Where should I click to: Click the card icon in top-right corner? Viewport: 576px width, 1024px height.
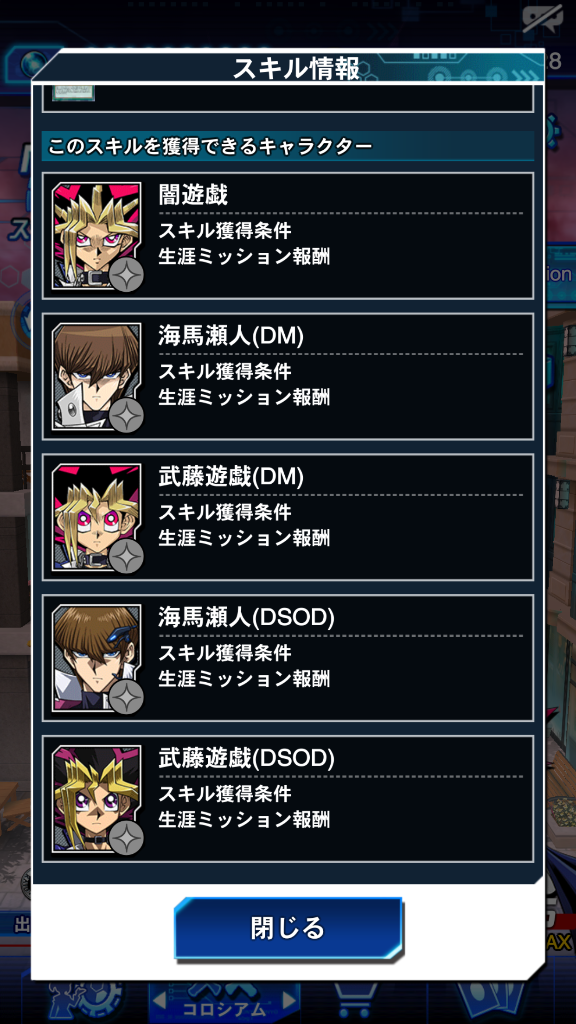542,20
